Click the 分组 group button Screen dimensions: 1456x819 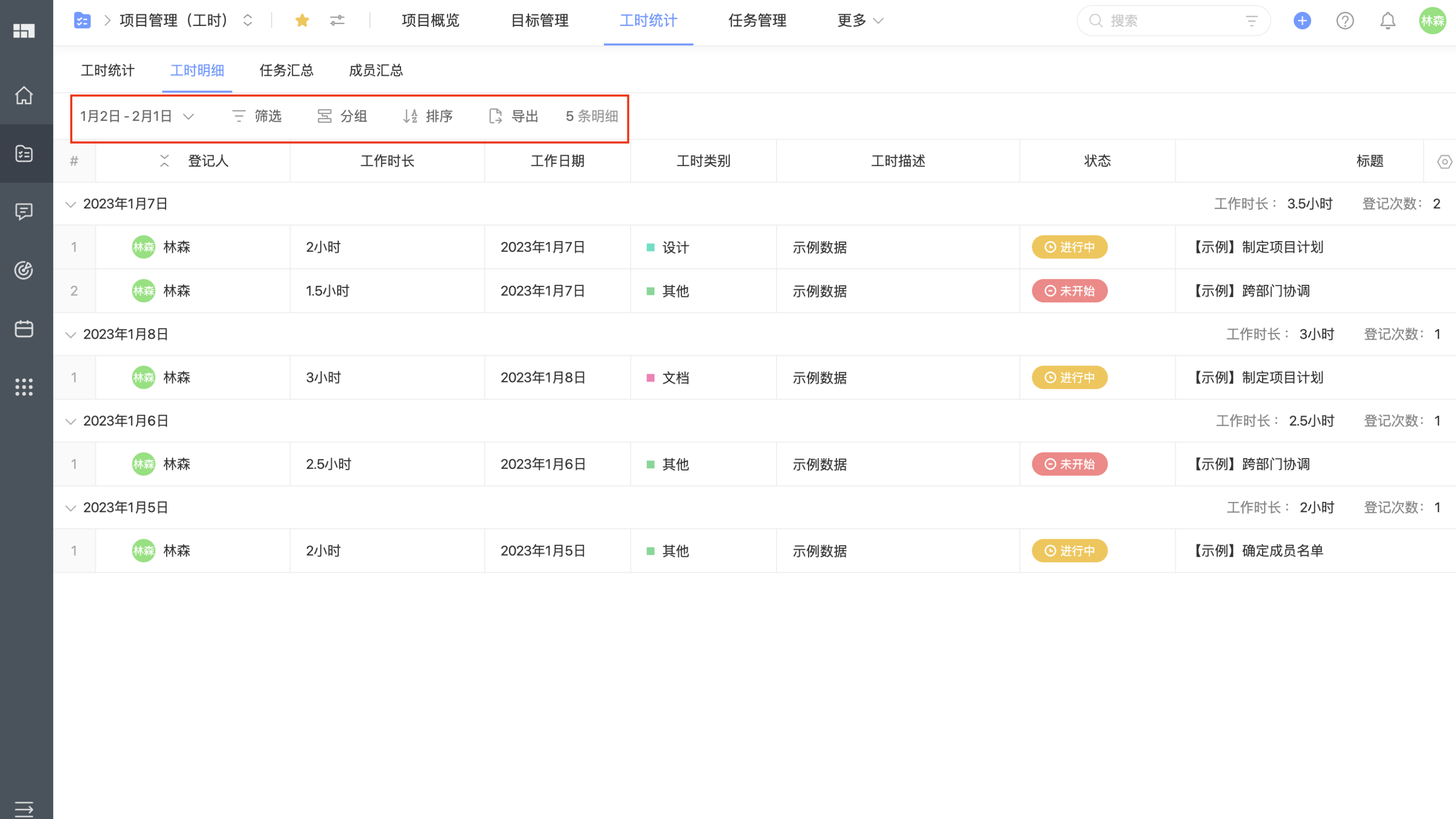(343, 117)
